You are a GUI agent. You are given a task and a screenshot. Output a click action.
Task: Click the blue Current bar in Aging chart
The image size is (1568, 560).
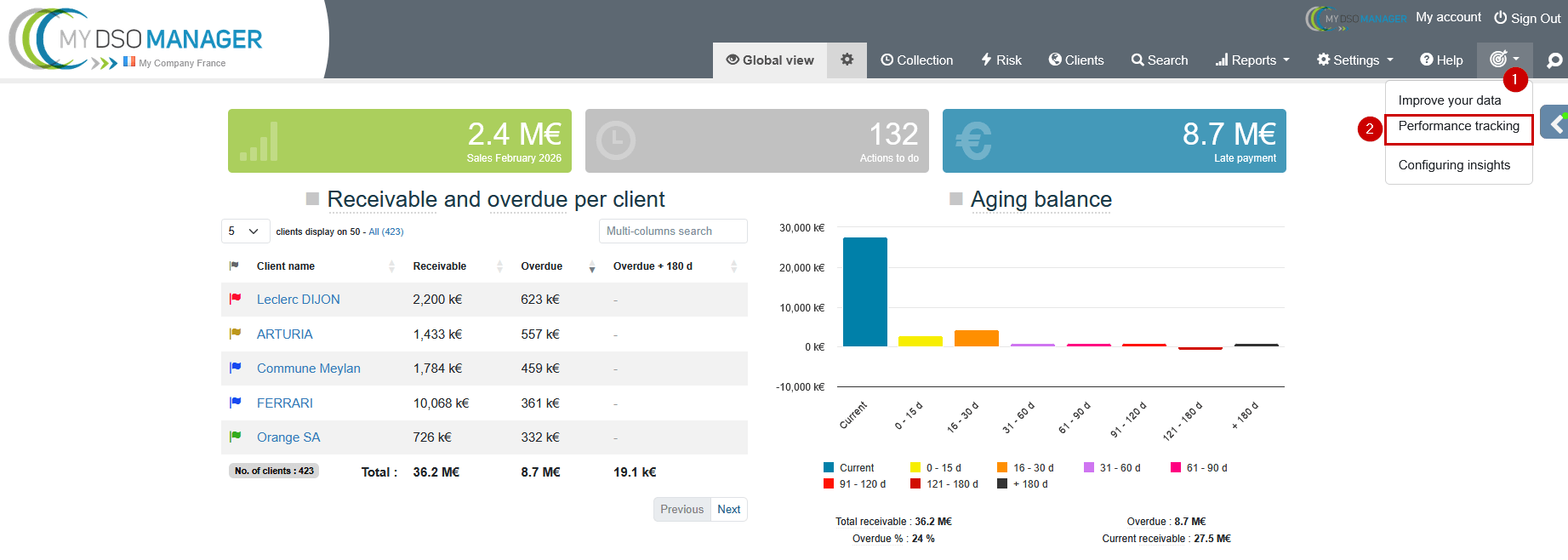(864, 292)
